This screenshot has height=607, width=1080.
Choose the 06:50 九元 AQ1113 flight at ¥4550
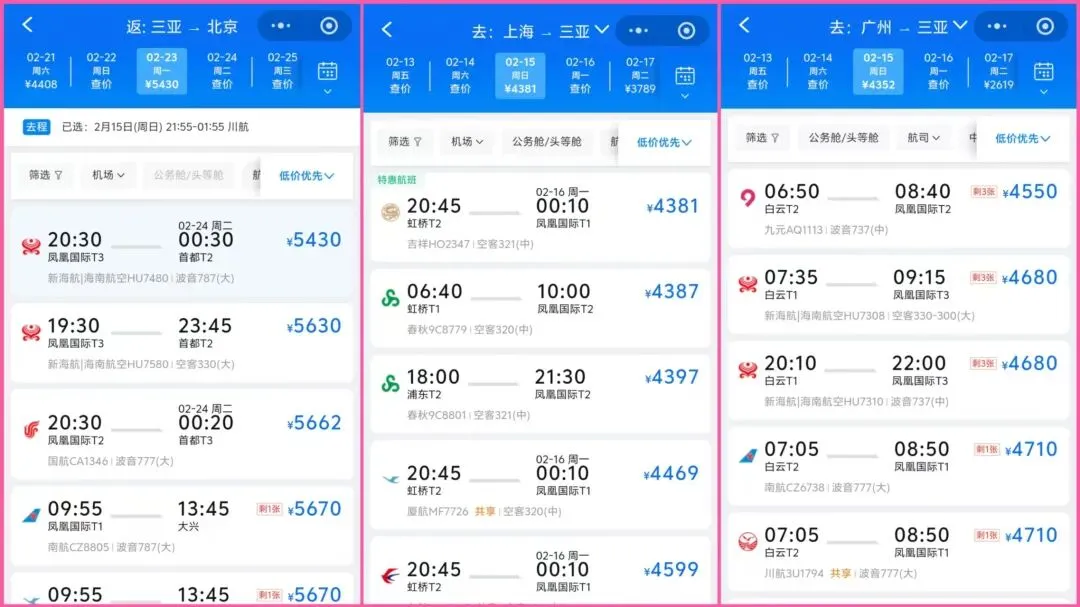click(898, 209)
